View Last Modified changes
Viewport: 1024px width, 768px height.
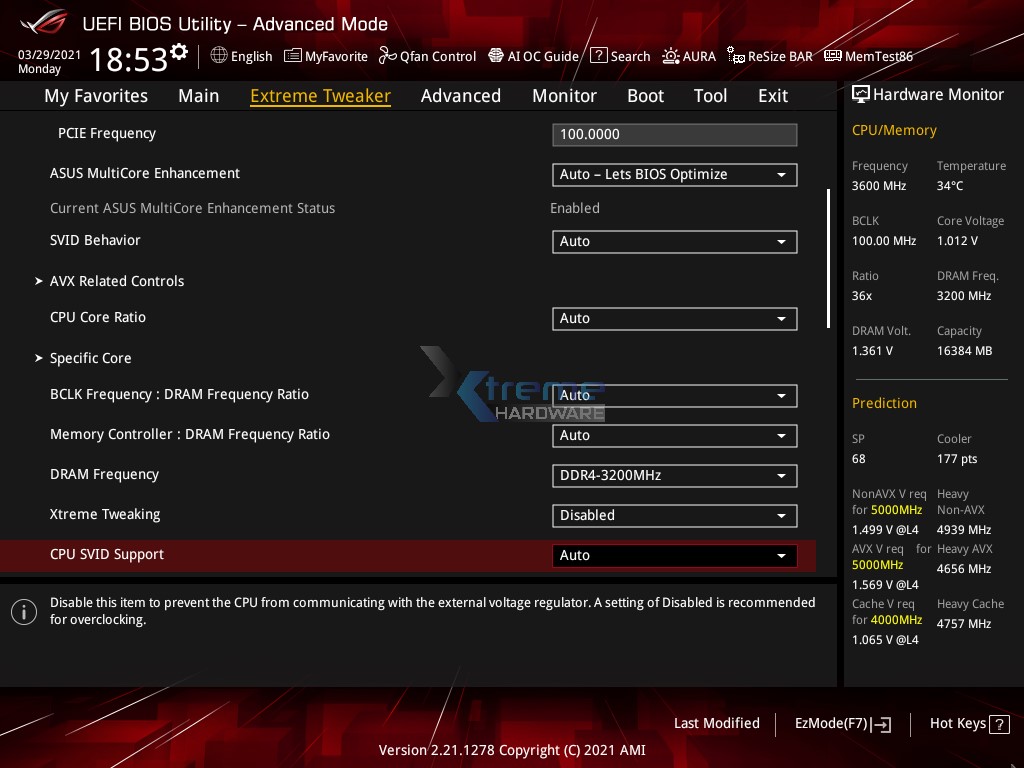pyautogui.click(x=717, y=723)
